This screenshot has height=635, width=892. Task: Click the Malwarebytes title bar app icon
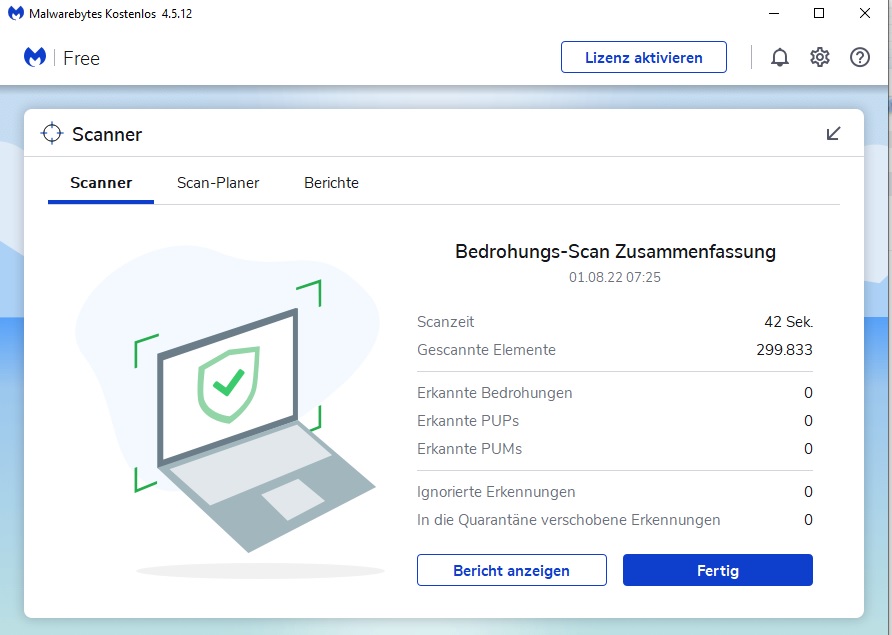point(16,13)
